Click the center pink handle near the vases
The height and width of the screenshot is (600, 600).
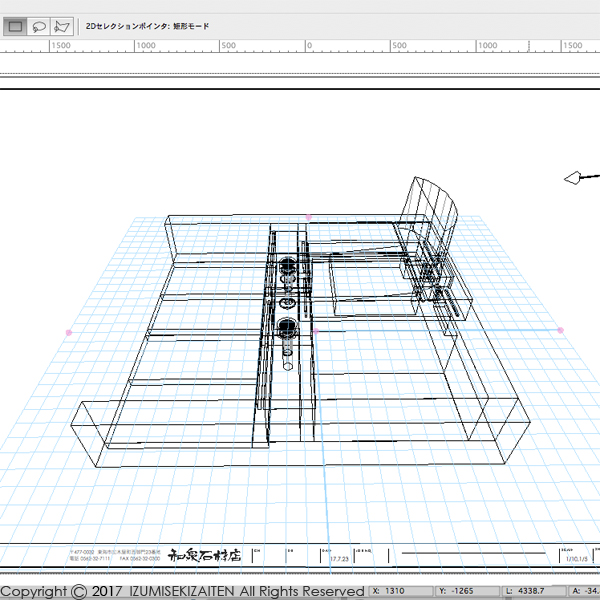[314, 329]
